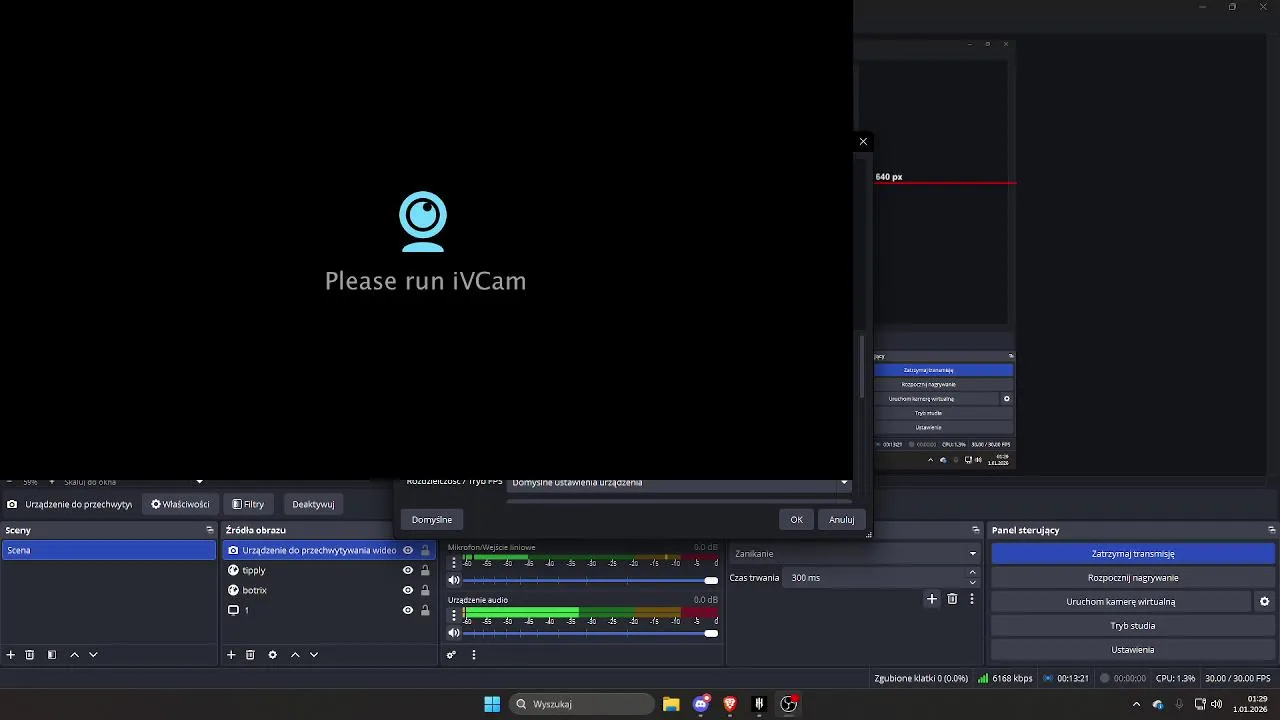Add a new source with plus icon
The height and width of the screenshot is (720, 1280).
[x=231, y=655]
